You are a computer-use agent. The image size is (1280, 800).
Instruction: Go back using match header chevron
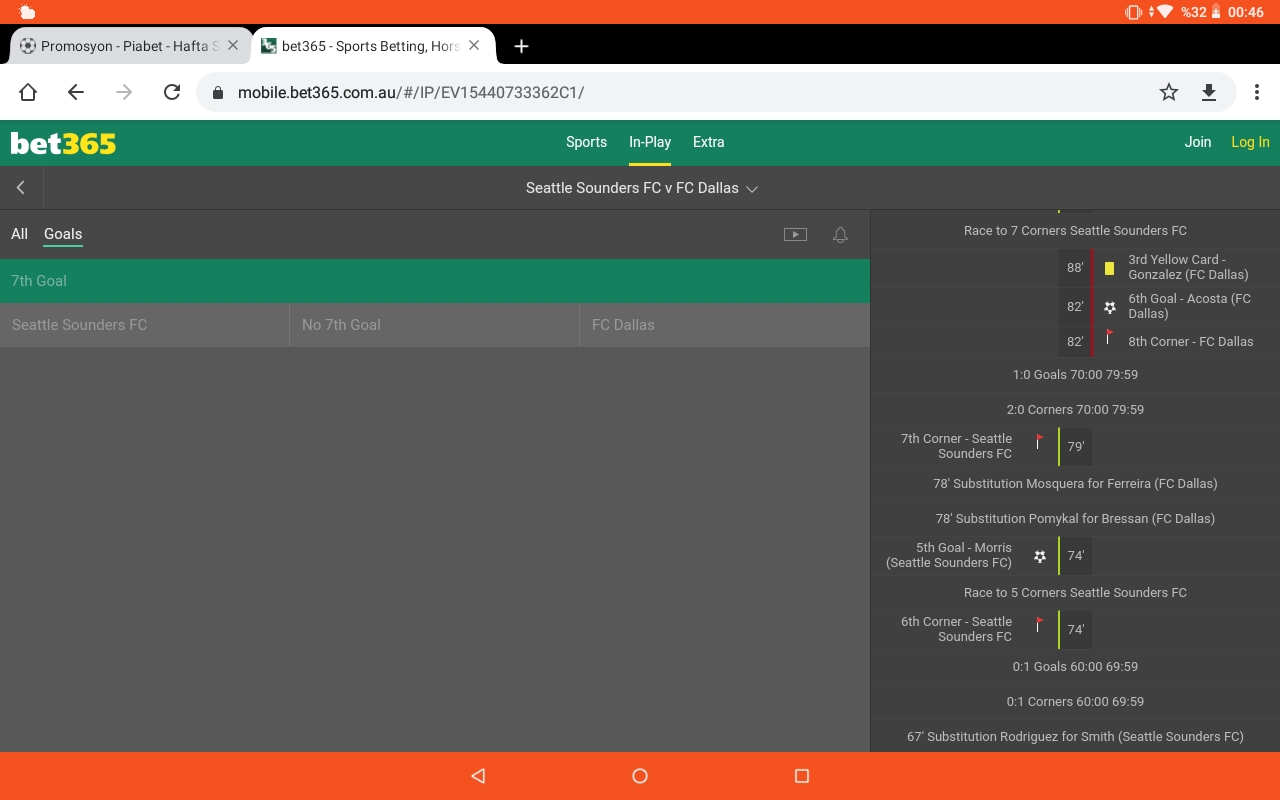click(21, 188)
